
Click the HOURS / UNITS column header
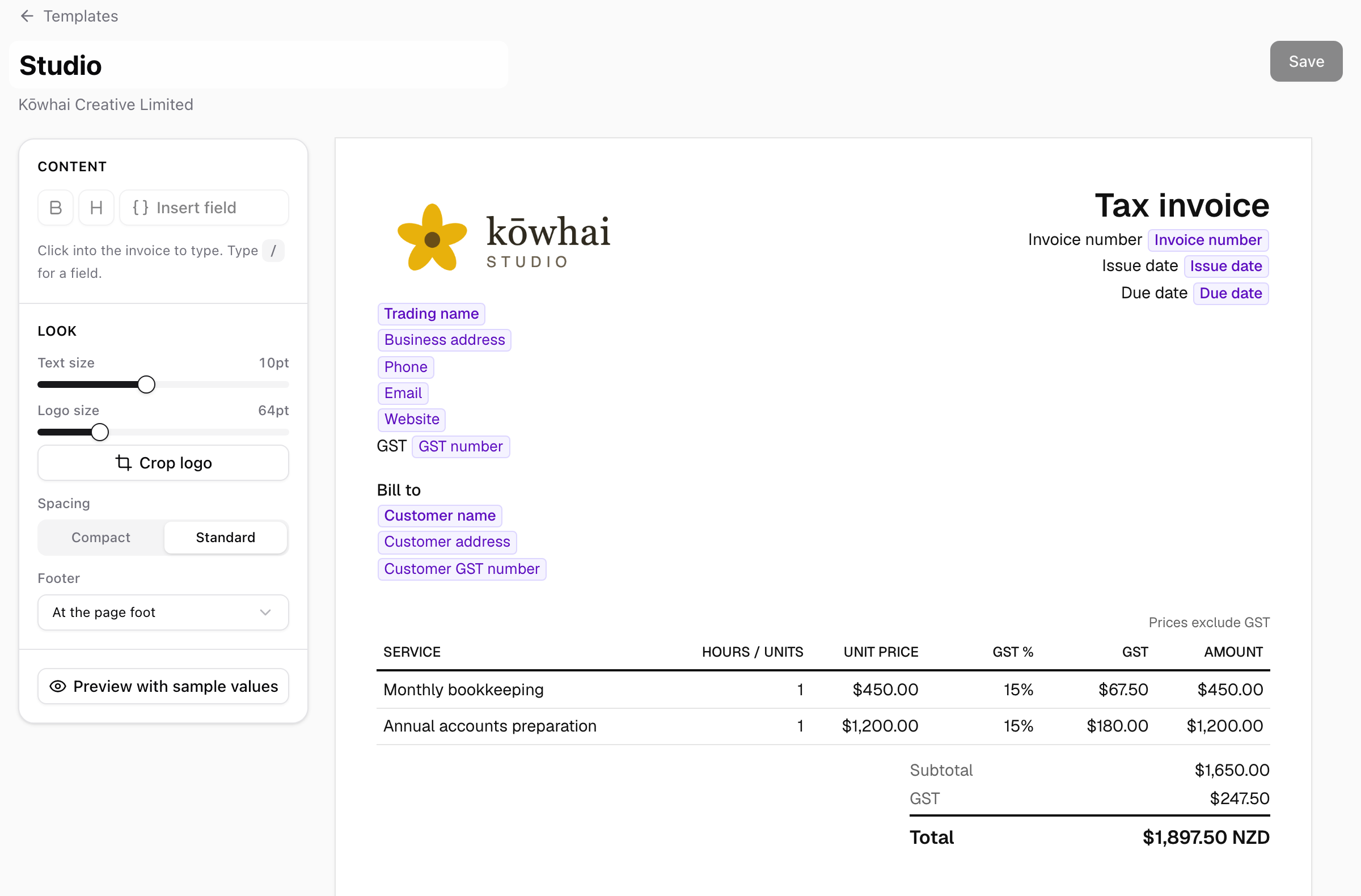(x=753, y=652)
